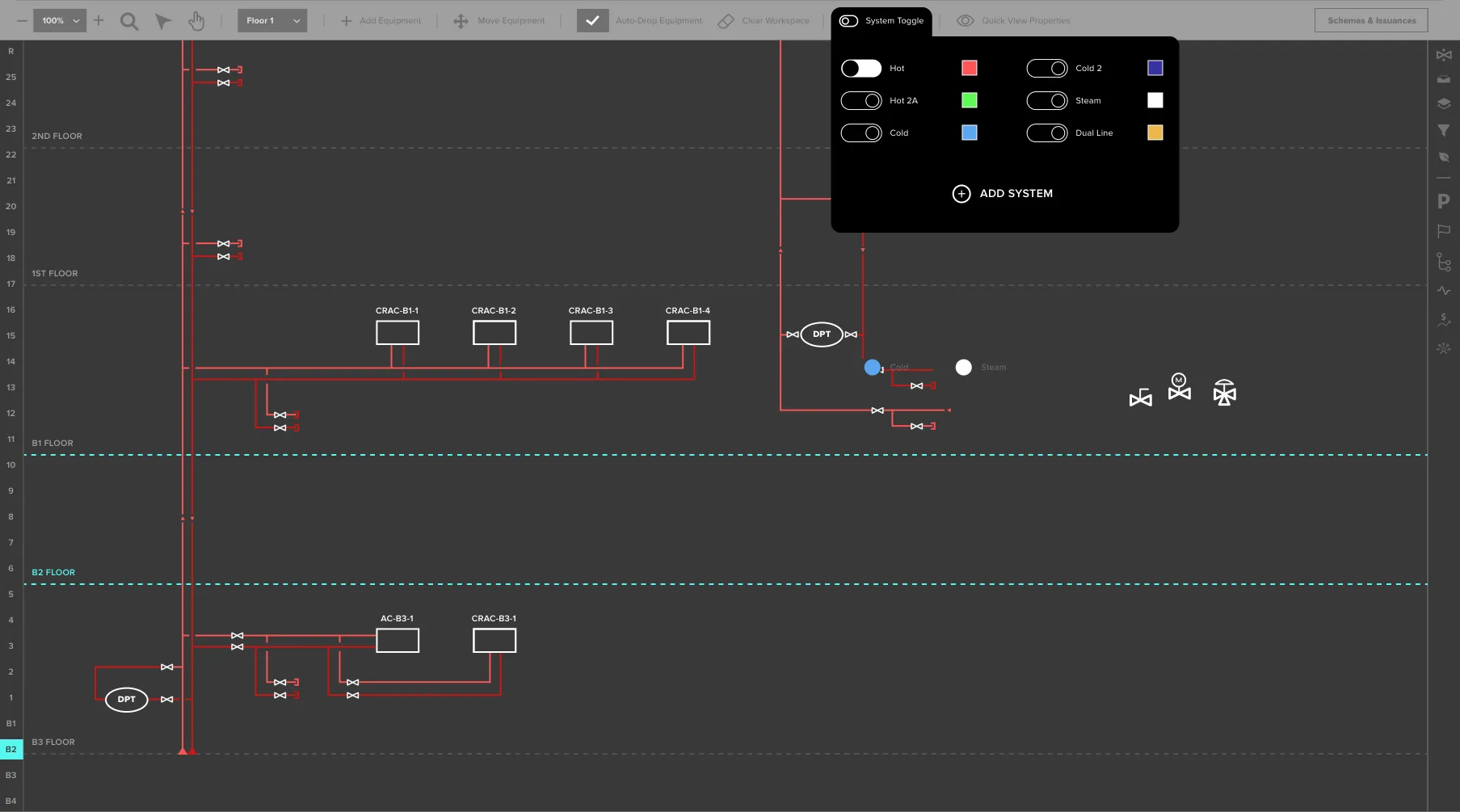Open the System Toggle tab
The width and height of the screenshot is (1460, 812).
[881, 21]
